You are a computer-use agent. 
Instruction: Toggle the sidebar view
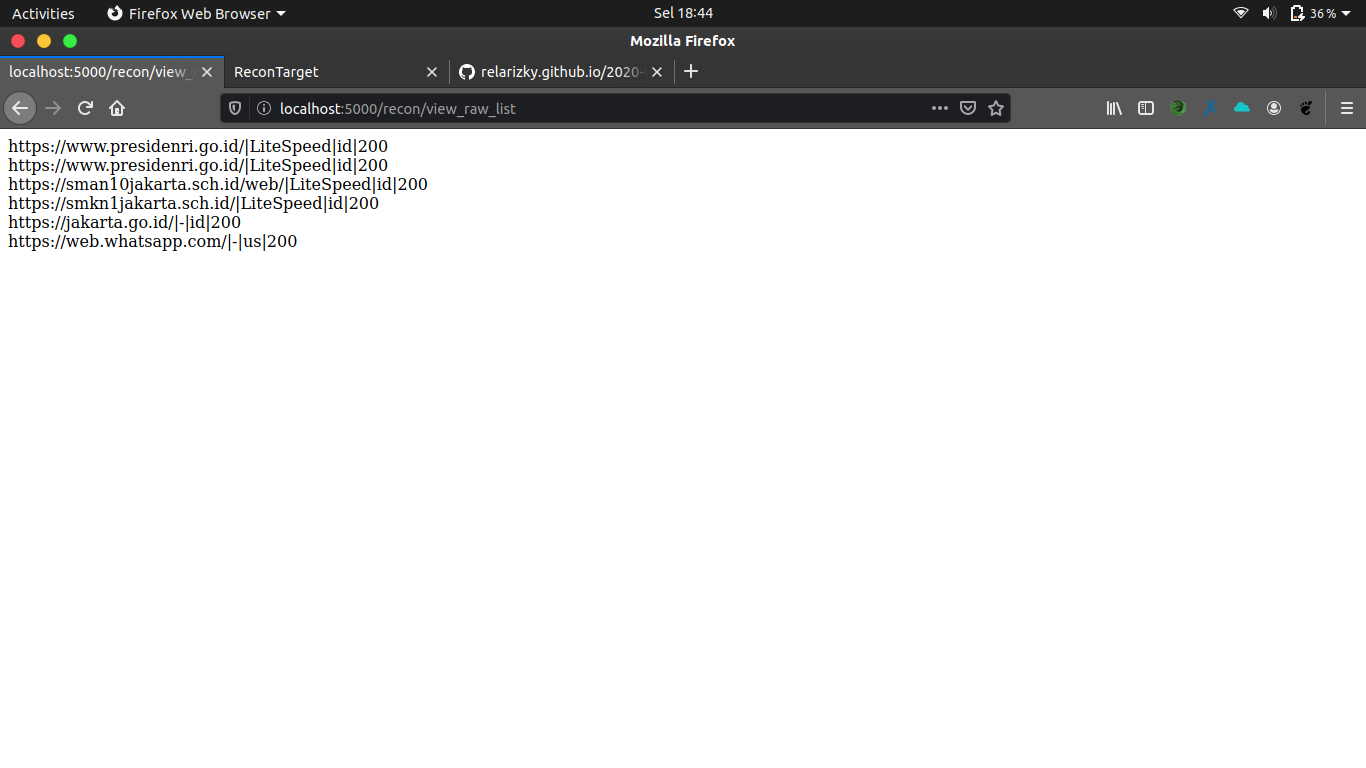pyautogui.click(x=1146, y=108)
